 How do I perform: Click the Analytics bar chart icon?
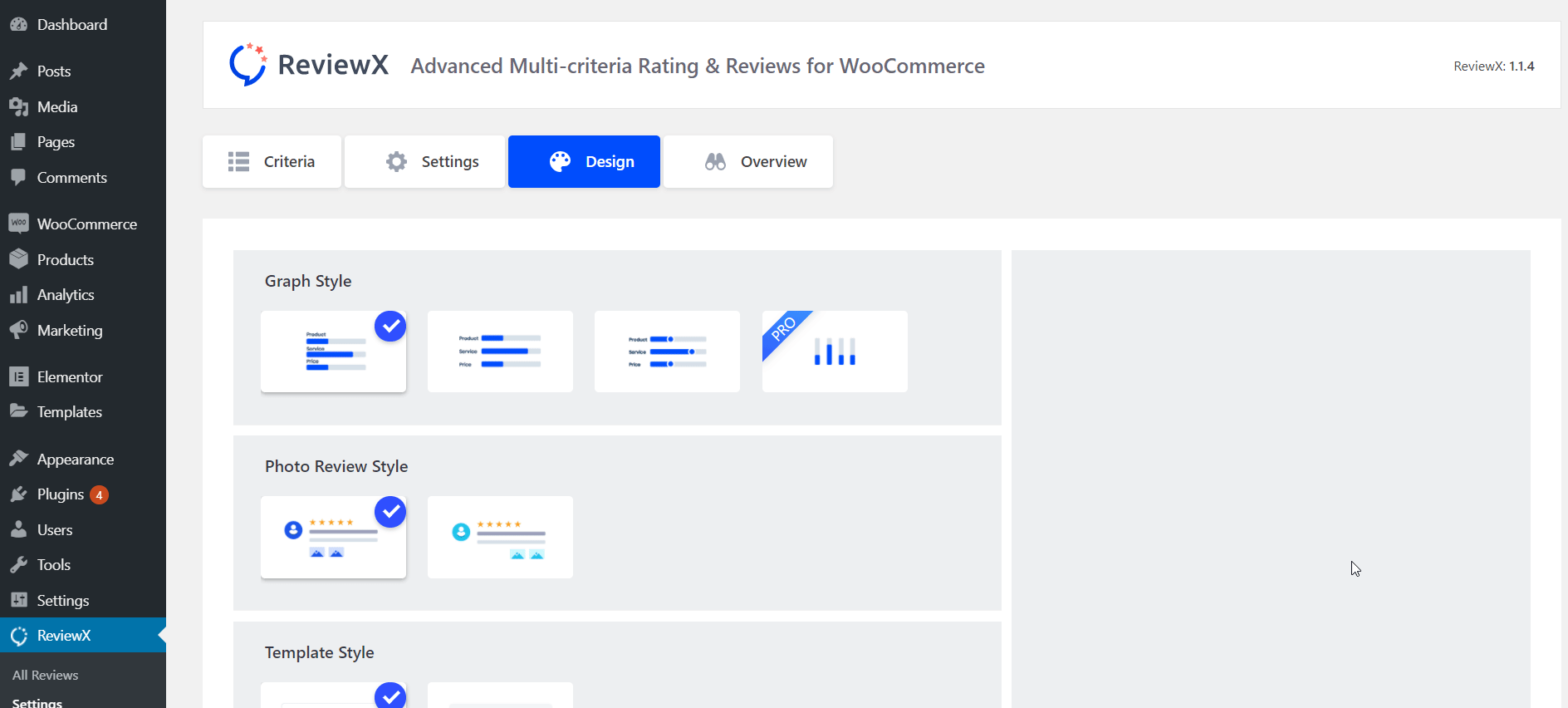(18, 295)
